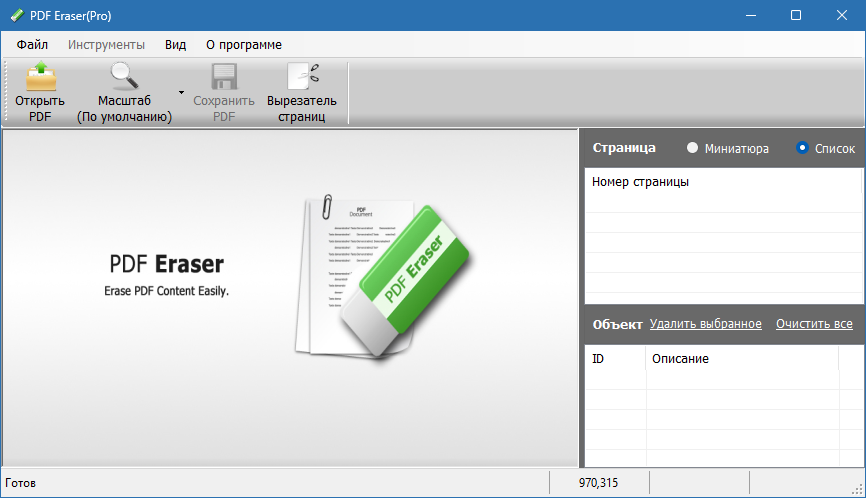Open the Вид menu
Viewport: 866px width, 498px height.
(x=175, y=45)
